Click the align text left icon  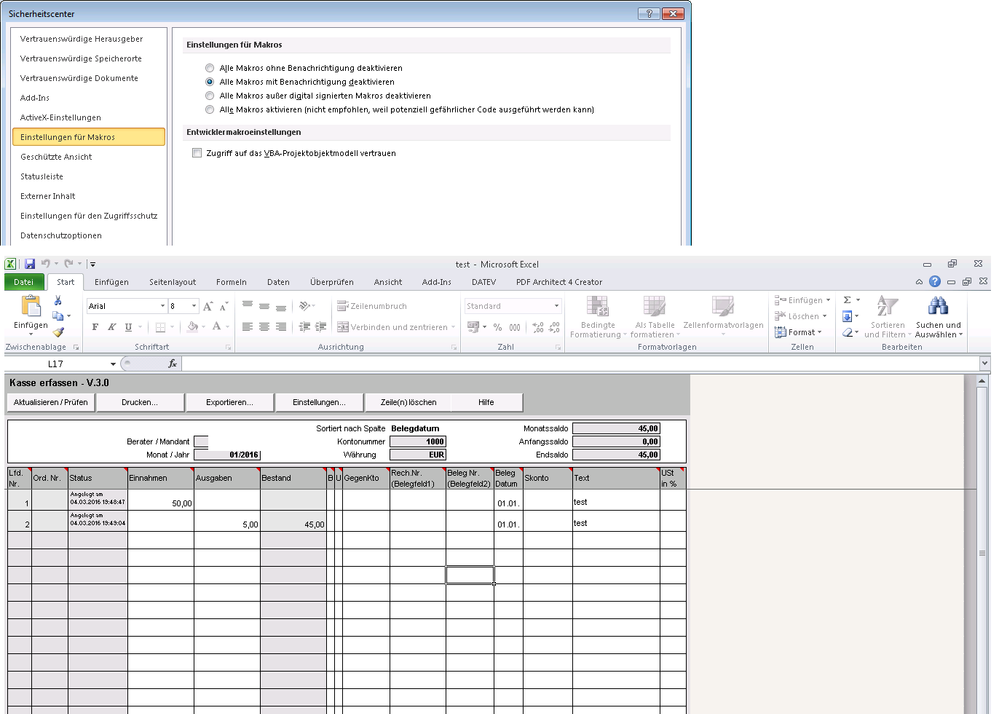pyautogui.click(x=247, y=327)
